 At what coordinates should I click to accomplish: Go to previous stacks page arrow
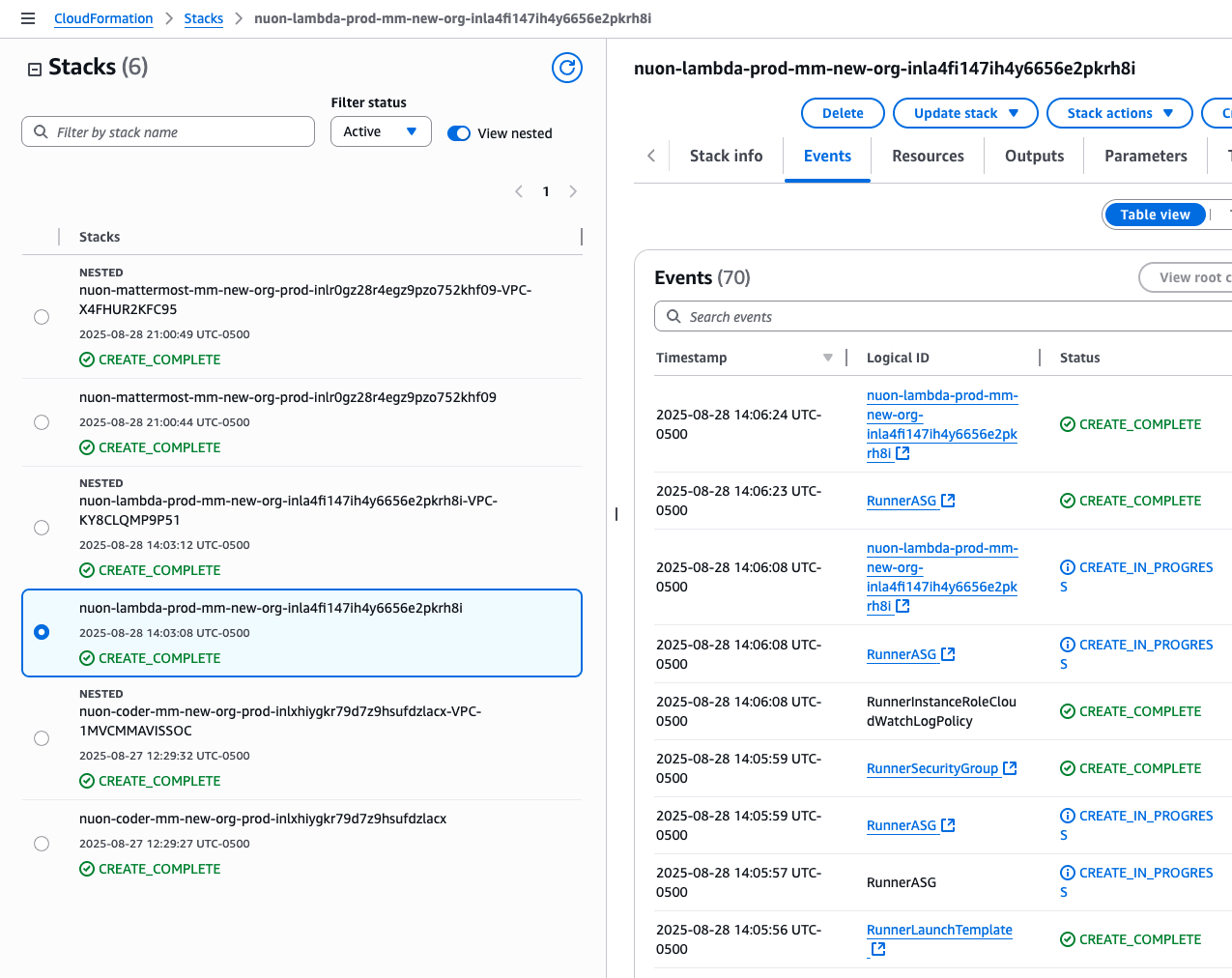pos(519,191)
